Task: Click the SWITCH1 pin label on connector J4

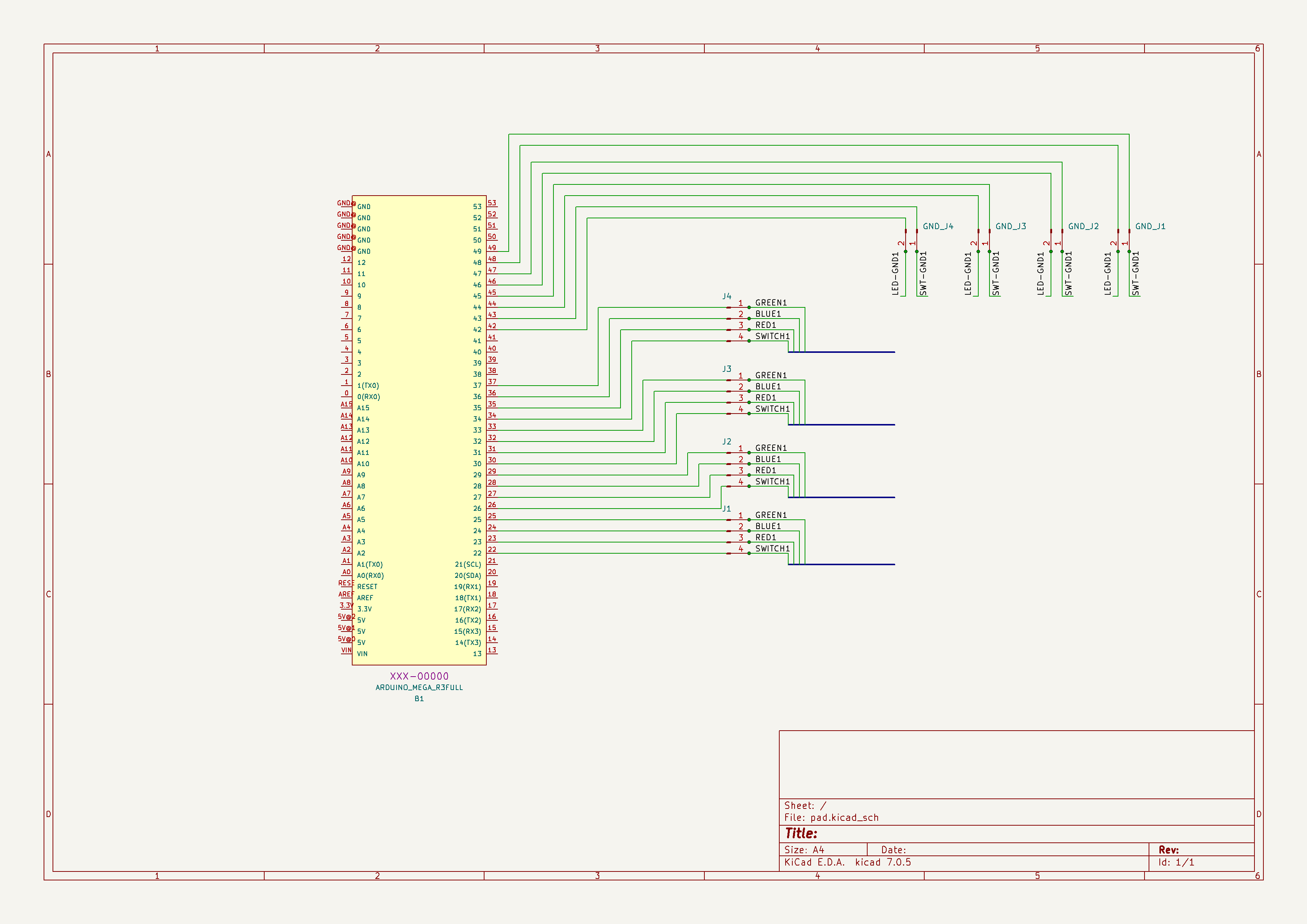Action: pos(772,336)
